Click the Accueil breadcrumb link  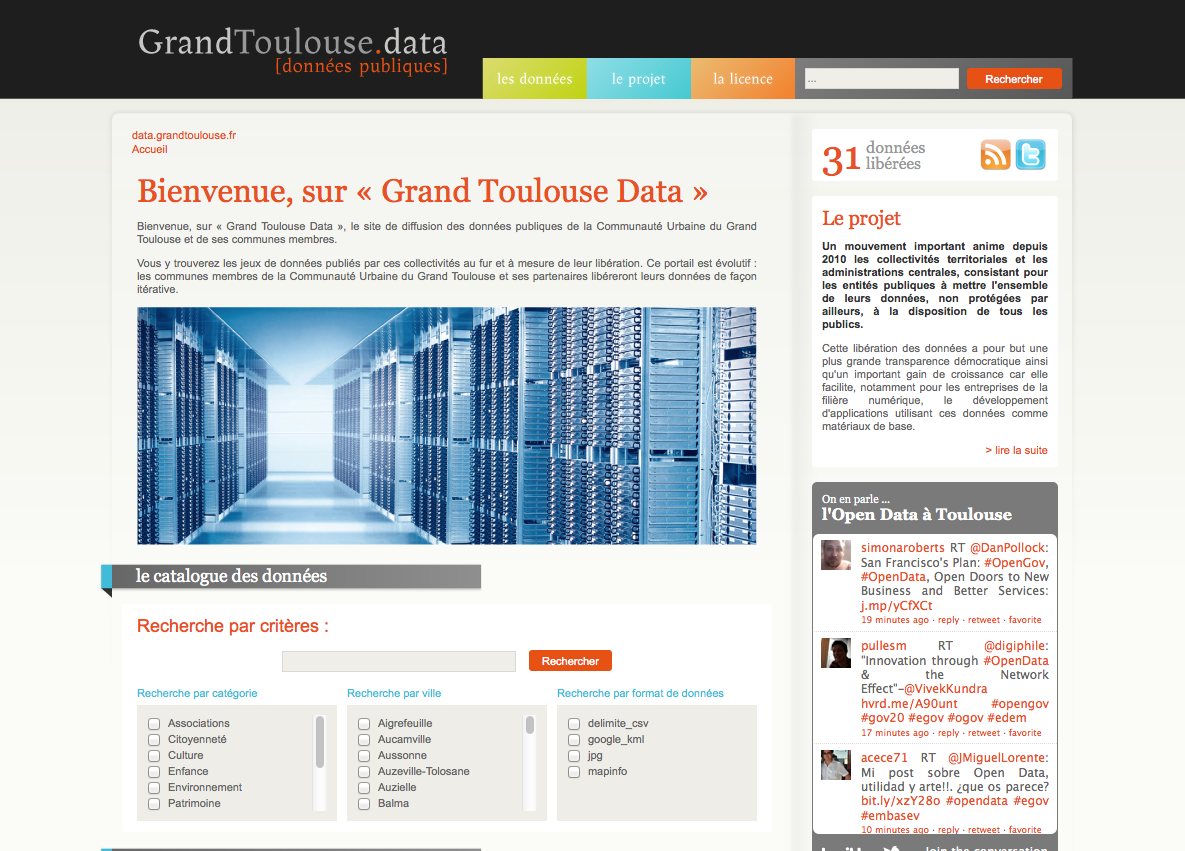coord(150,149)
